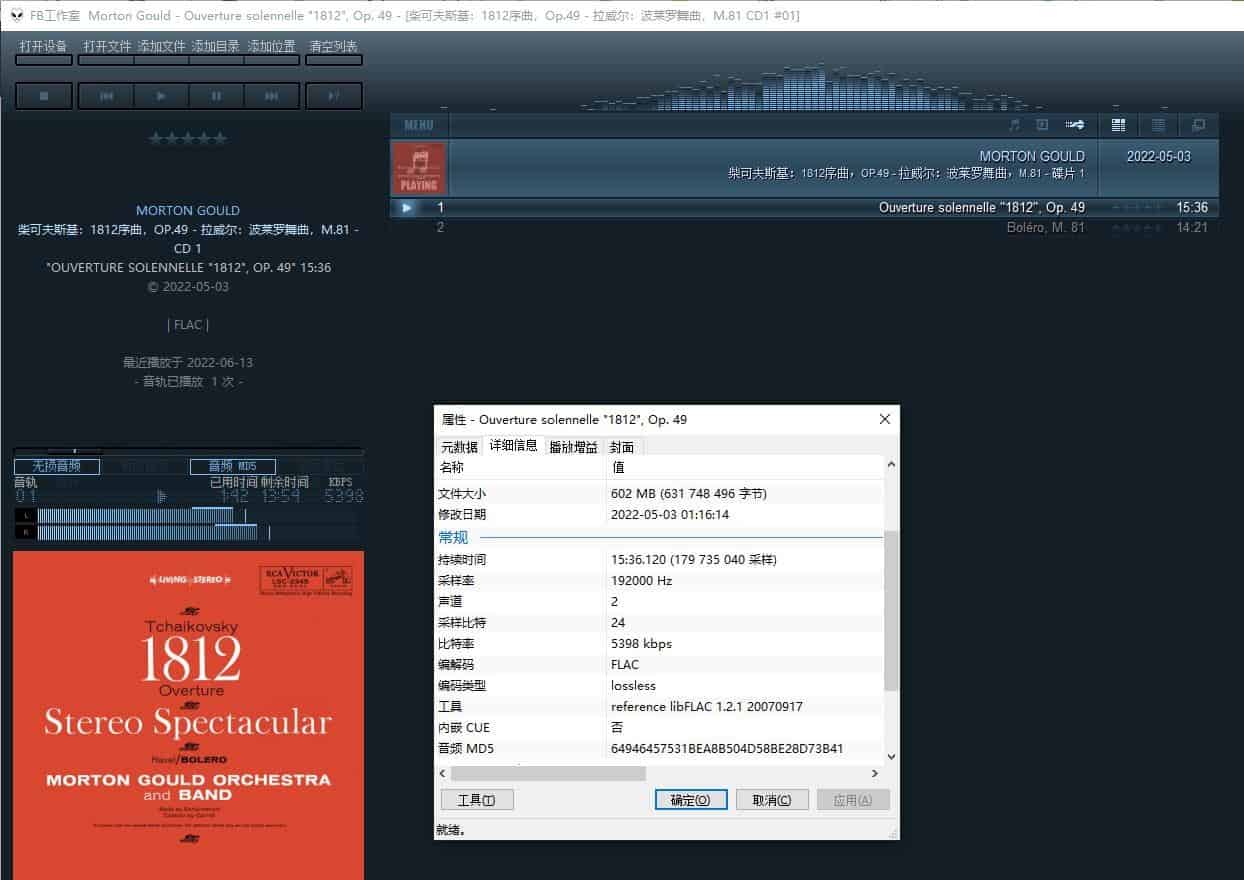The height and width of the screenshot is (880, 1244).
Task: Click the 音频 MD5 indicator box
Action: (x=232, y=466)
